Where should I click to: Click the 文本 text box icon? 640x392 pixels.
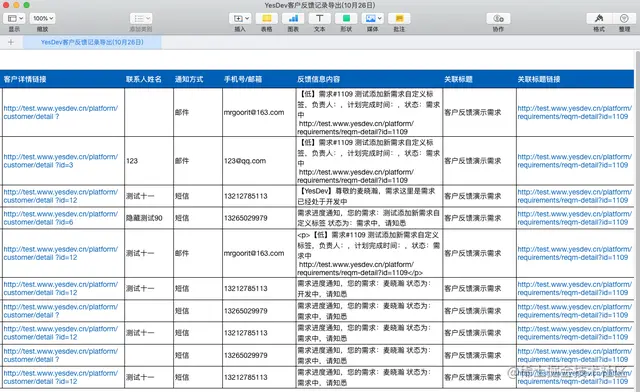(320, 18)
